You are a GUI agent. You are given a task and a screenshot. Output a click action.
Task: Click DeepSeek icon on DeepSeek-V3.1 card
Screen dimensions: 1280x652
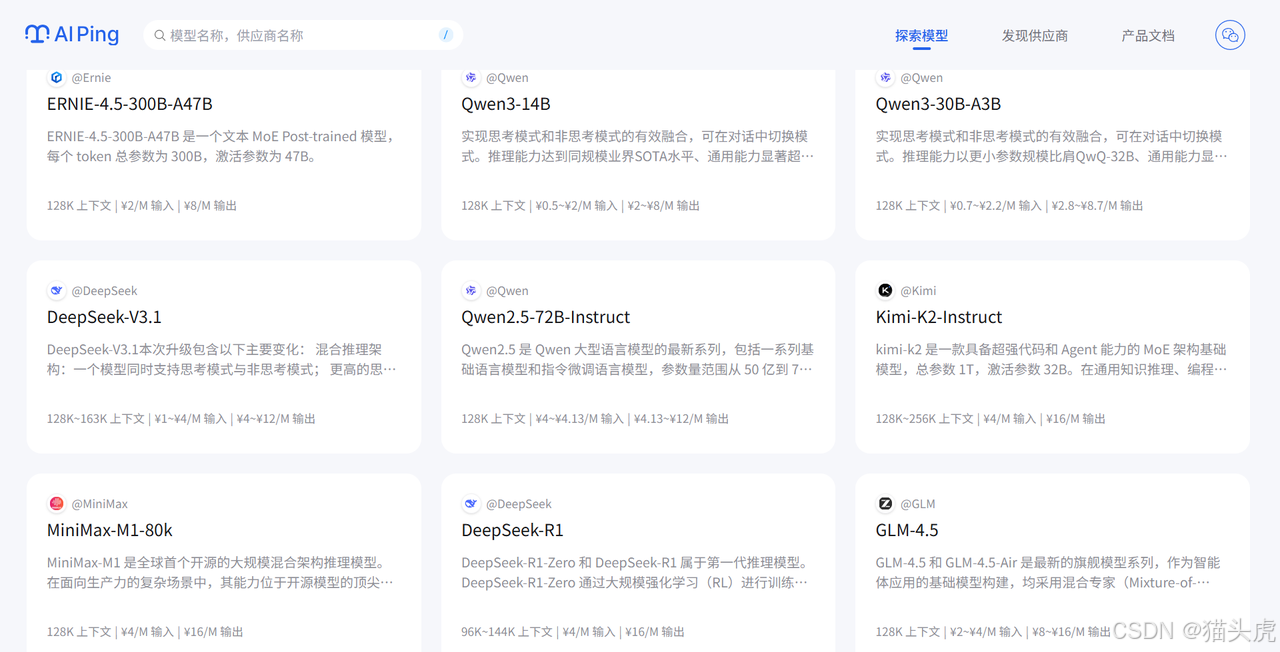[x=56, y=291]
